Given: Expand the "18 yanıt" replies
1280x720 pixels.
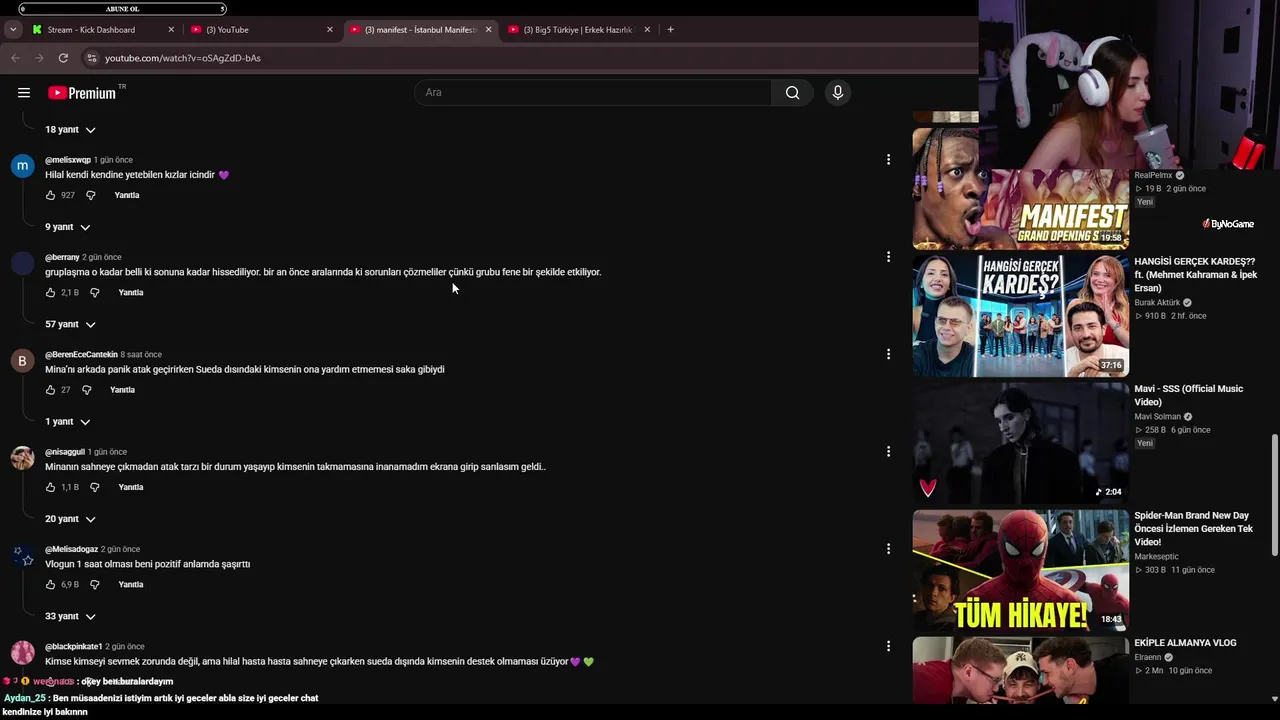Looking at the screenshot, I should click(x=70, y=130).
